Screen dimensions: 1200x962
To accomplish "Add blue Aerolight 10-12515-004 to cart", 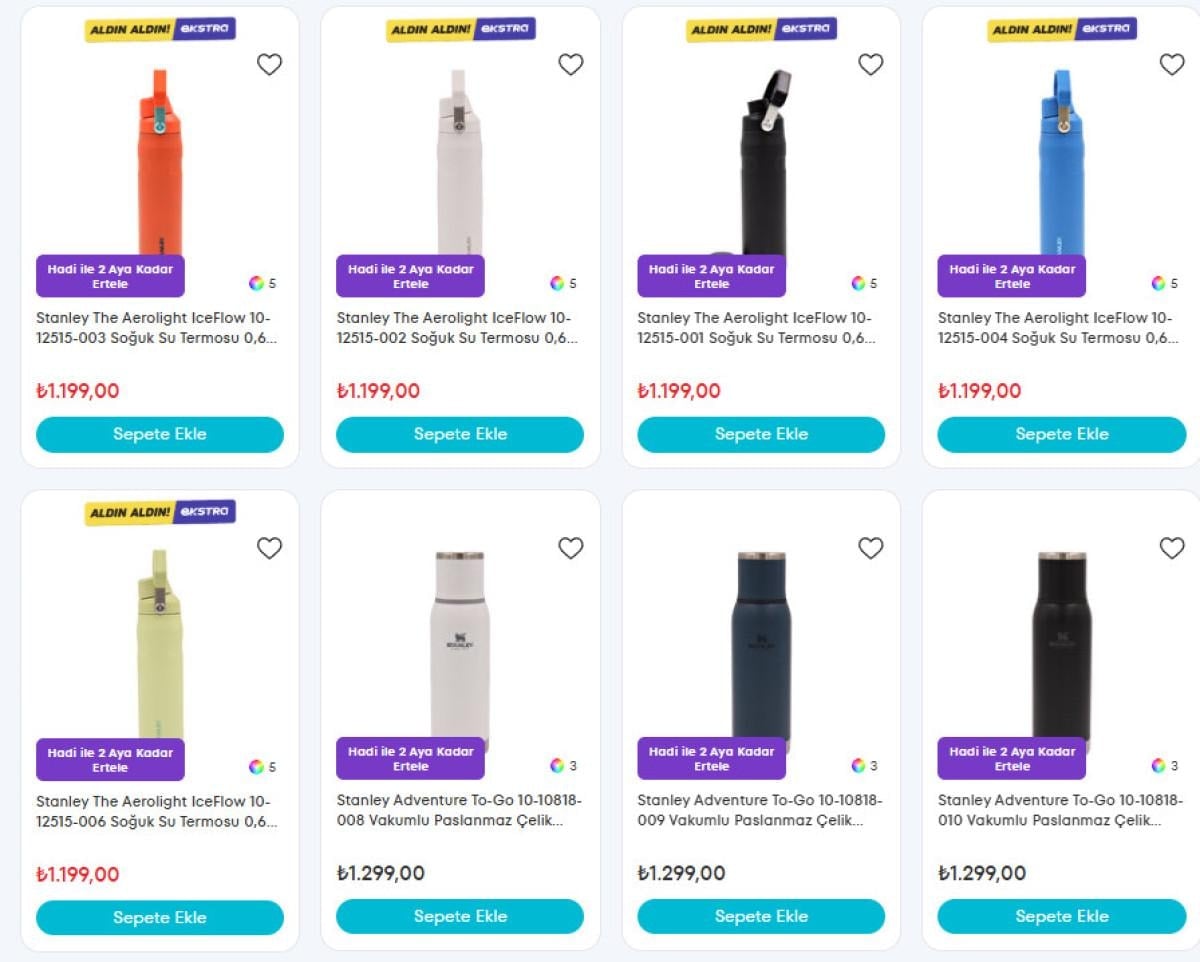I will click(1061, 434).
